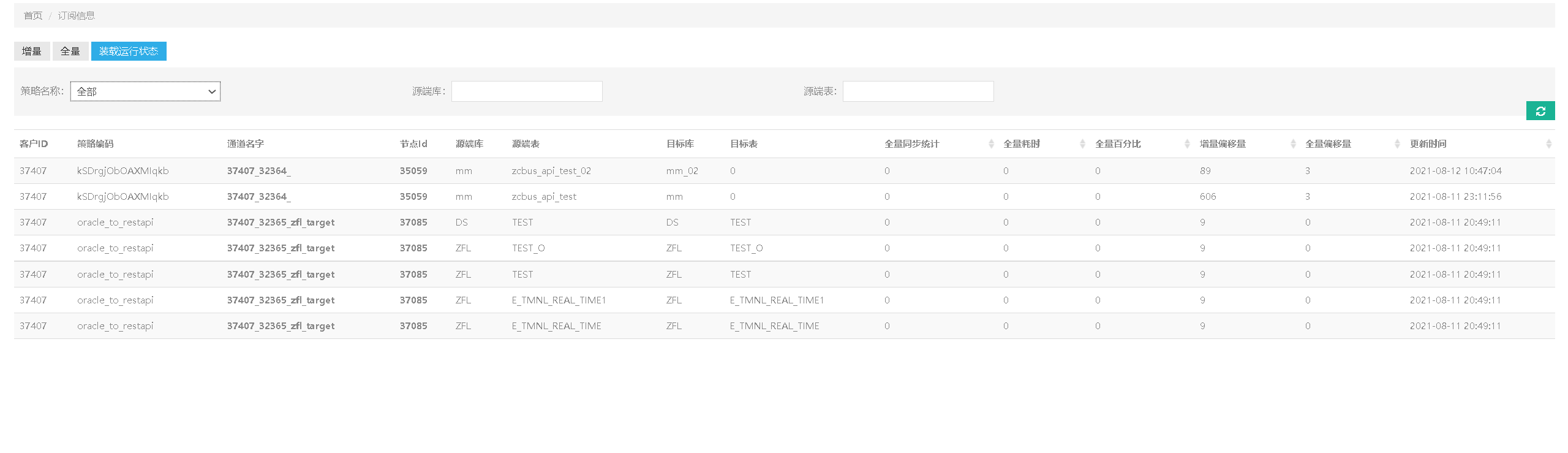Screen dimensions: 1568x453
Task: Sort by 更新时间 column arrows
Action: click(x=1548, y=144)
